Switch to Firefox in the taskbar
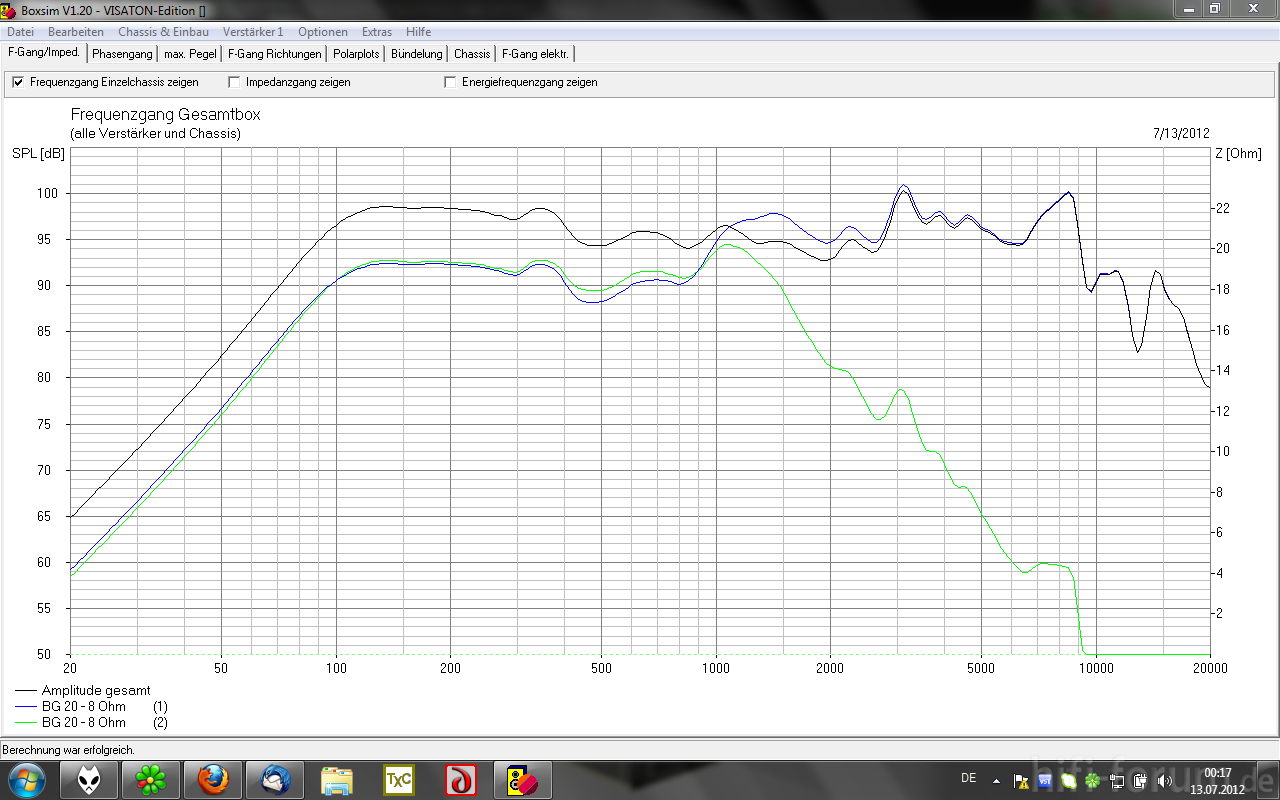The height and width of the screenshot is (800, 1280). 213,779
